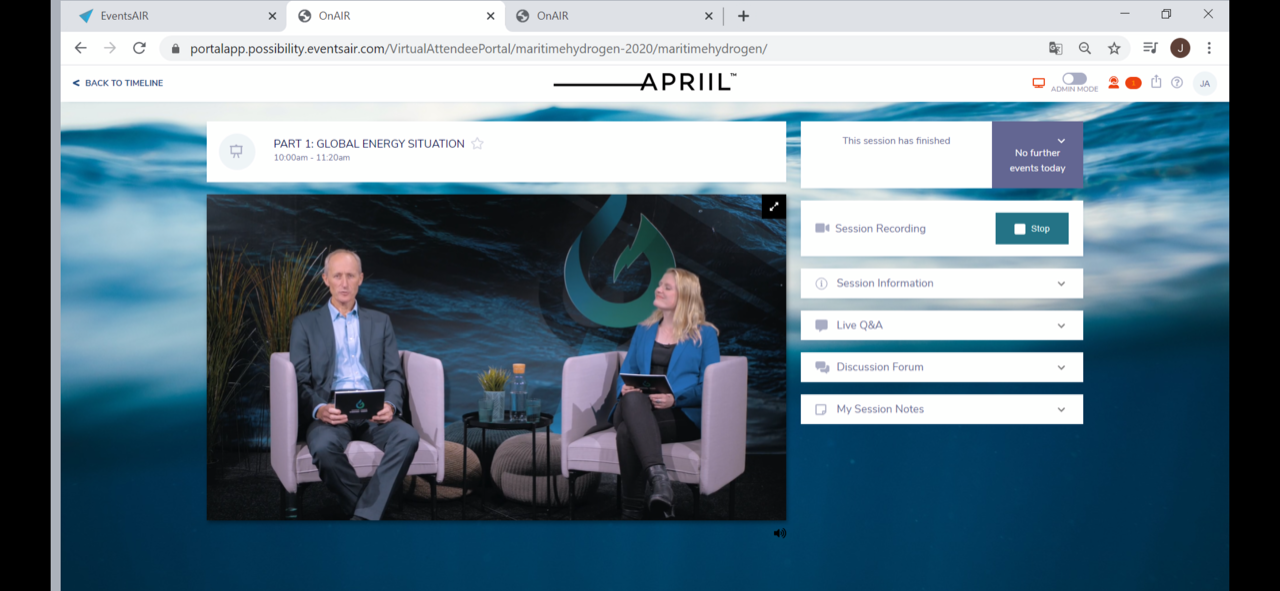Screen dimensions: 1280x591
Task: Stop the session recording
Action: (1031, 229)
